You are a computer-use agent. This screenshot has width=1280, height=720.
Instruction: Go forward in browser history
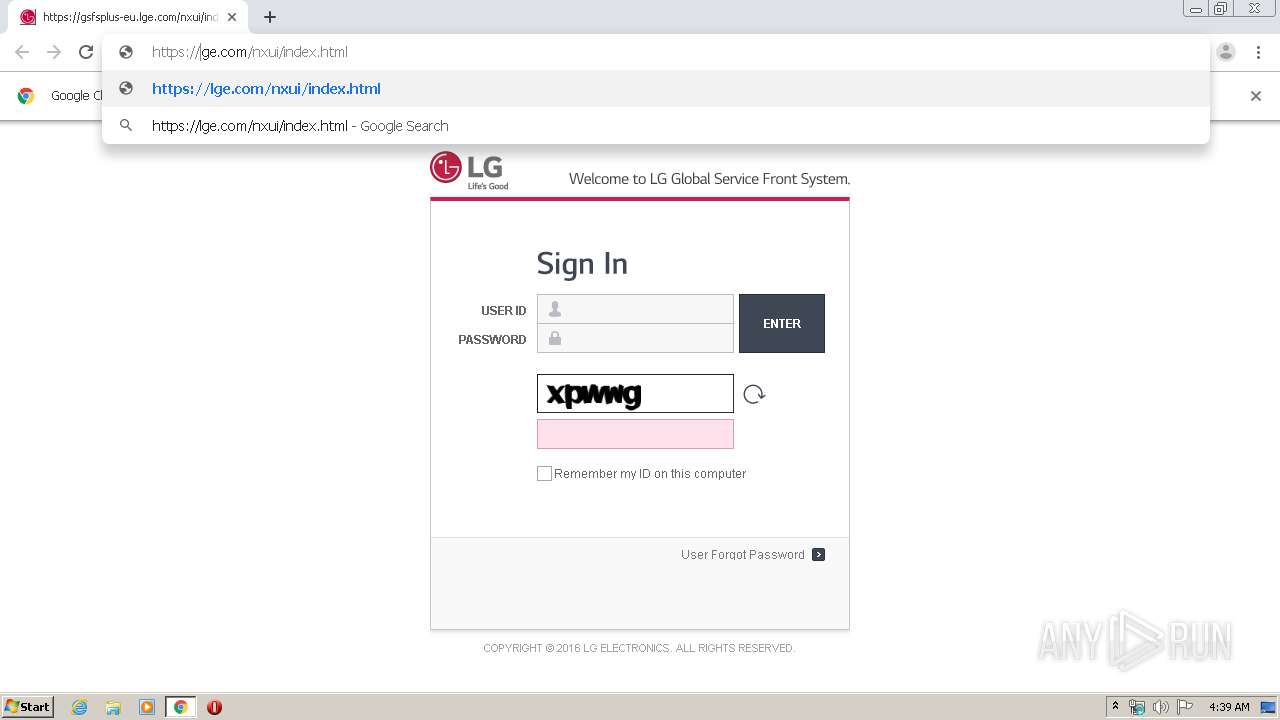point(54,52)
